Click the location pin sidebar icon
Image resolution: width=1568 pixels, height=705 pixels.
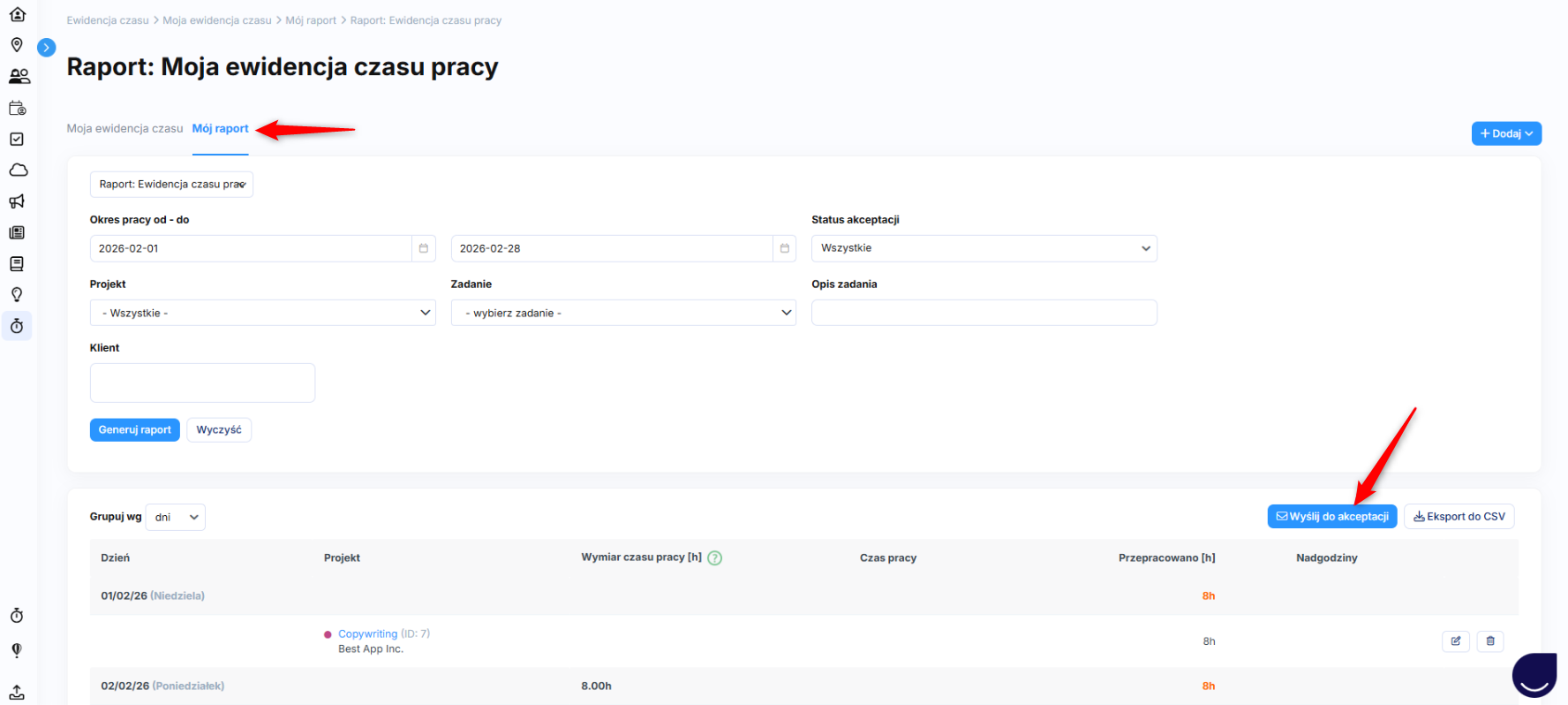17,45
